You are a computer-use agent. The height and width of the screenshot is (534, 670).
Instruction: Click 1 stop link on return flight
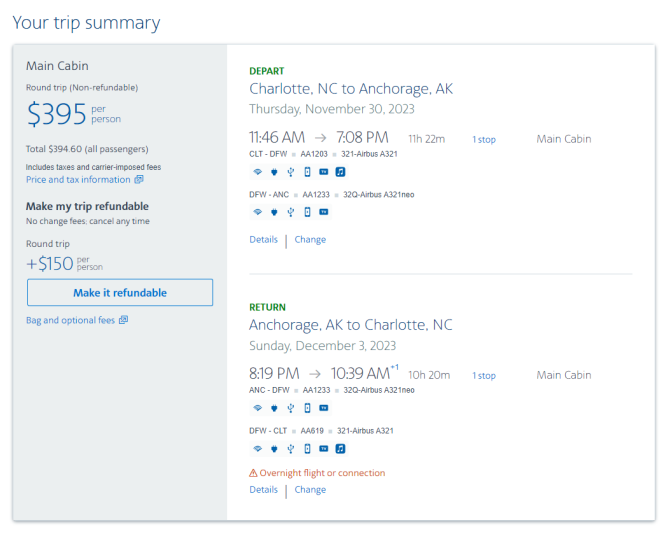click(484, 376)
